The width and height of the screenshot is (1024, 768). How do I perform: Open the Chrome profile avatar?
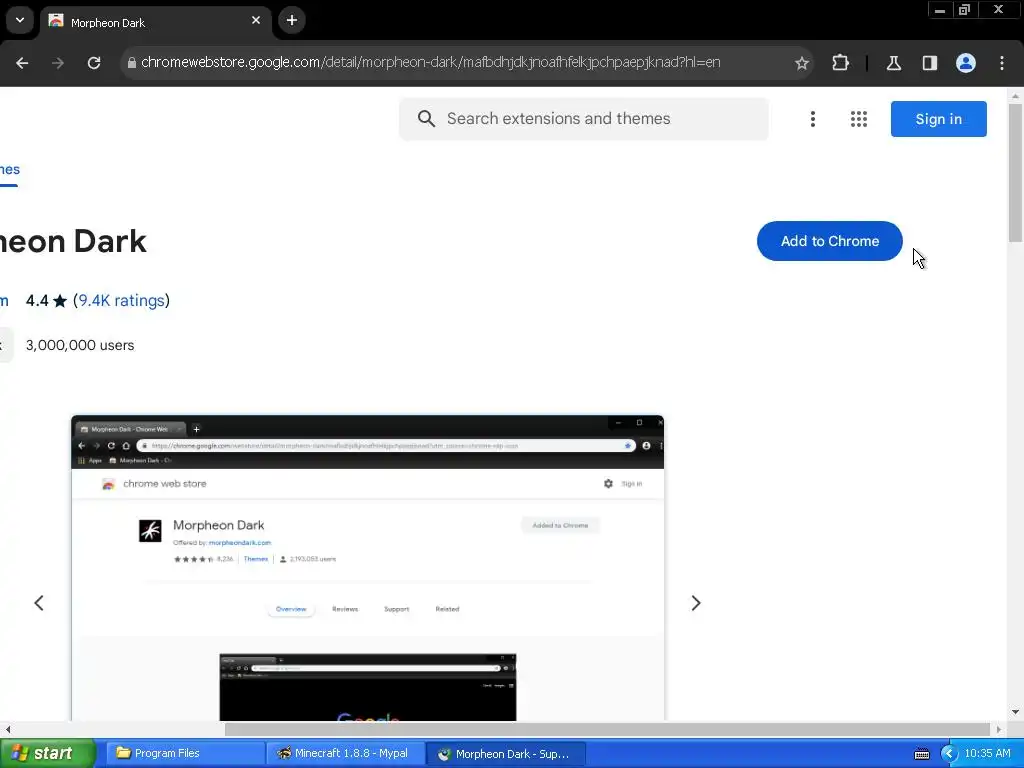point(966,63)
